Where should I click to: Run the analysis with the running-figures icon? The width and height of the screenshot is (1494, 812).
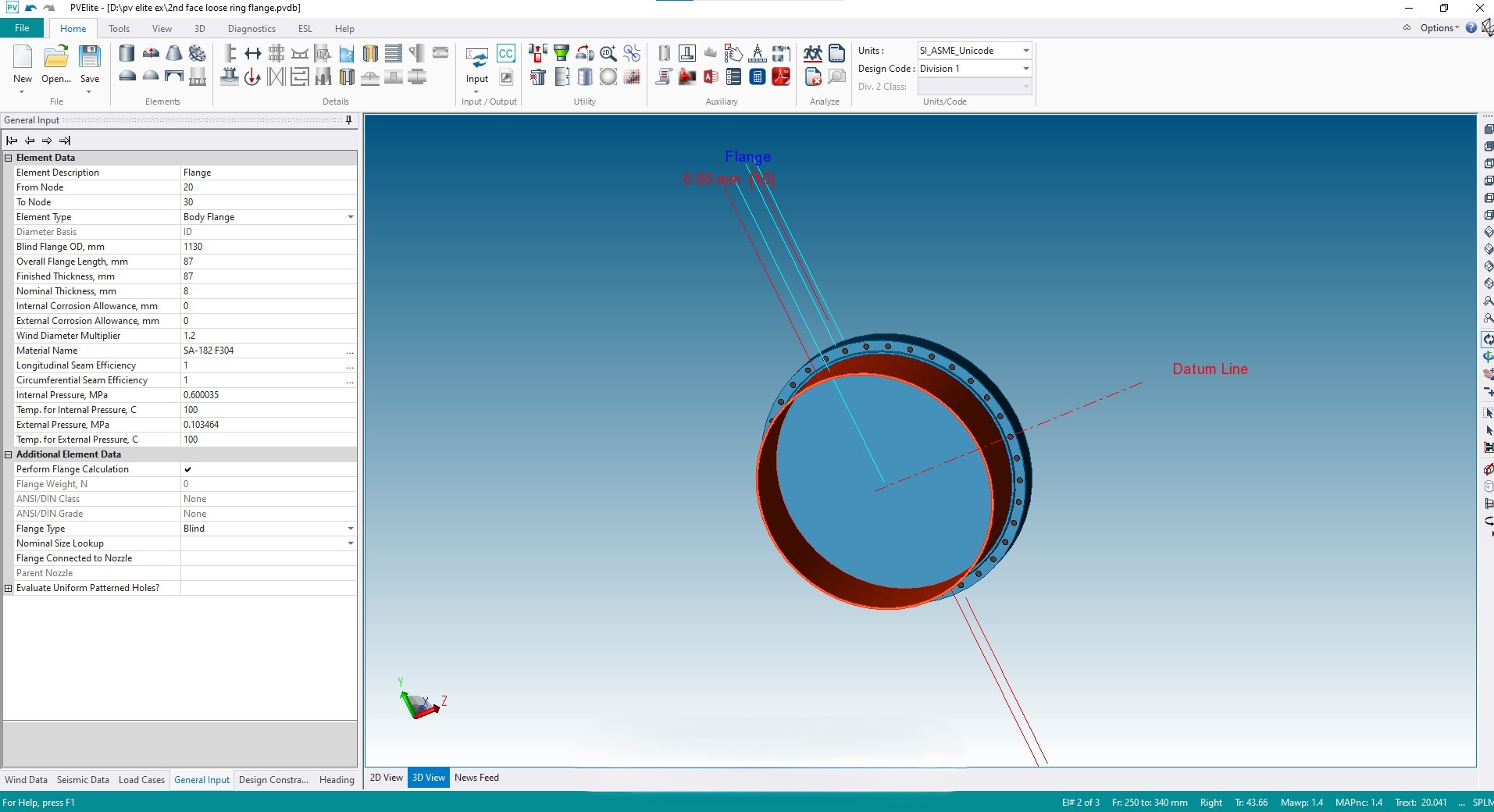(x=812, y=53)
